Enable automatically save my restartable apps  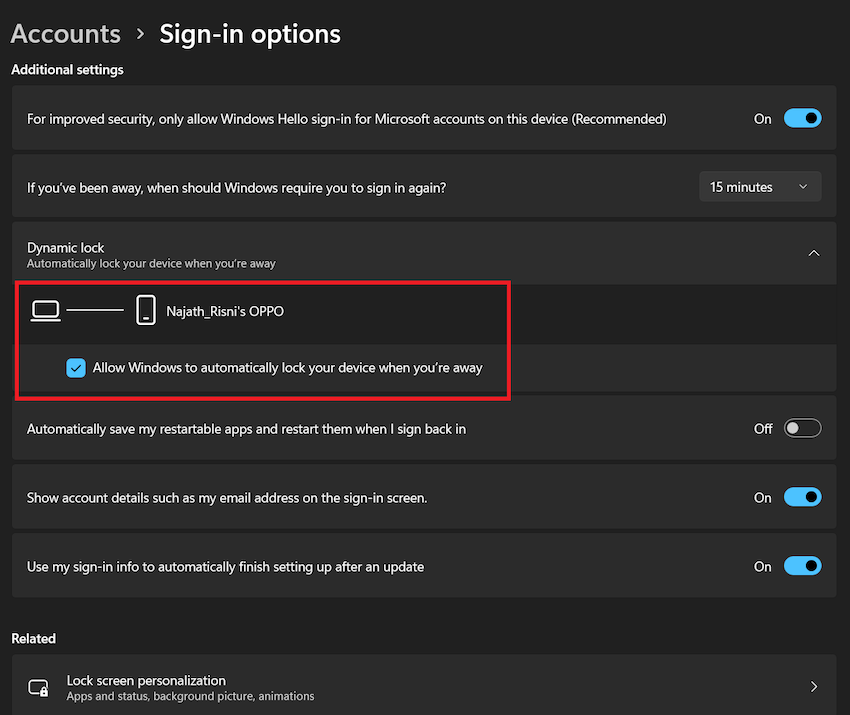[x=802, y=428]
